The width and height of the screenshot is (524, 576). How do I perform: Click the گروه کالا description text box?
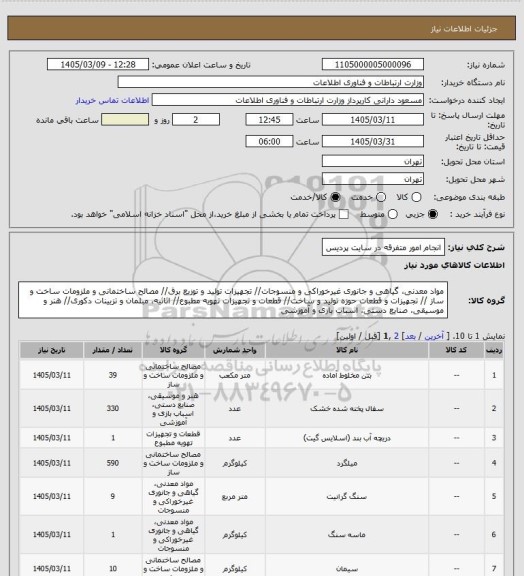[x=233, y=300]
